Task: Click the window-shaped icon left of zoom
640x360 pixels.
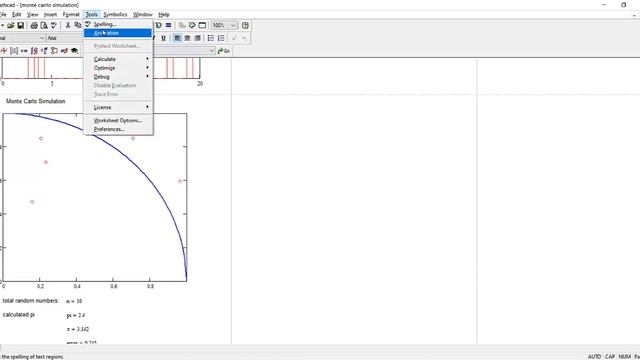Action: coord(202,25)
